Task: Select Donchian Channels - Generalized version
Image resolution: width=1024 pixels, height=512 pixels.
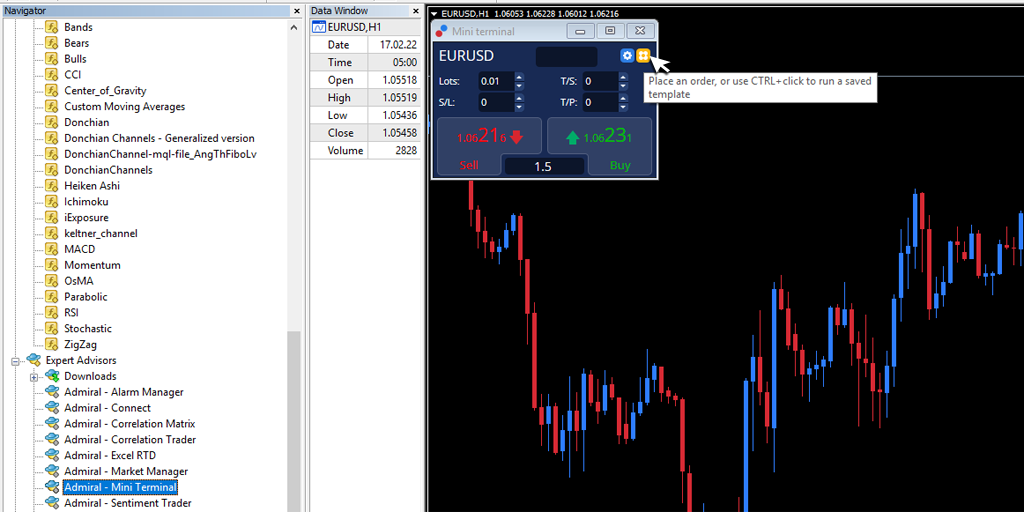Action: tap(159, 138)
